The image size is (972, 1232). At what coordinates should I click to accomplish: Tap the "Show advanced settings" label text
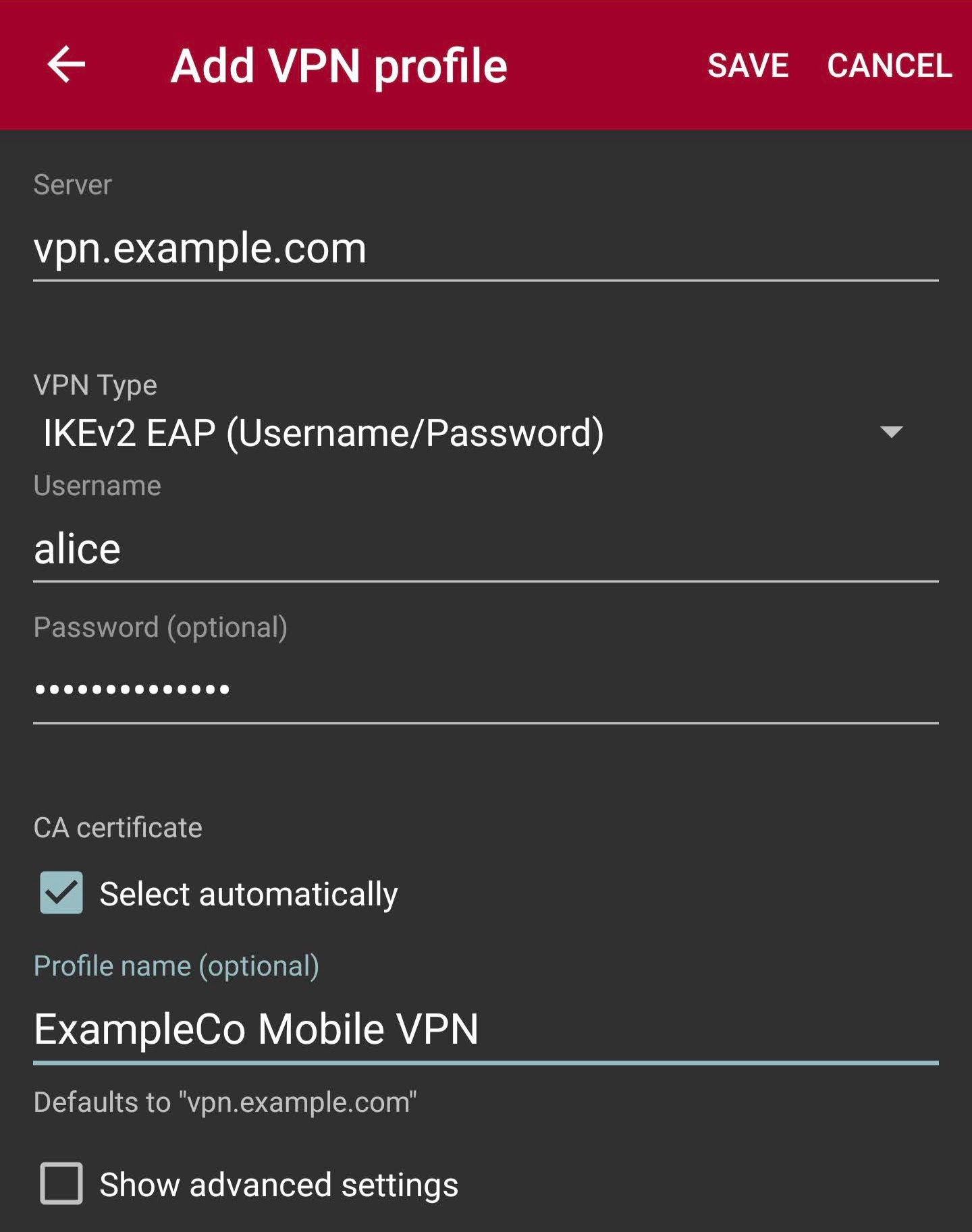[279, 1185]
